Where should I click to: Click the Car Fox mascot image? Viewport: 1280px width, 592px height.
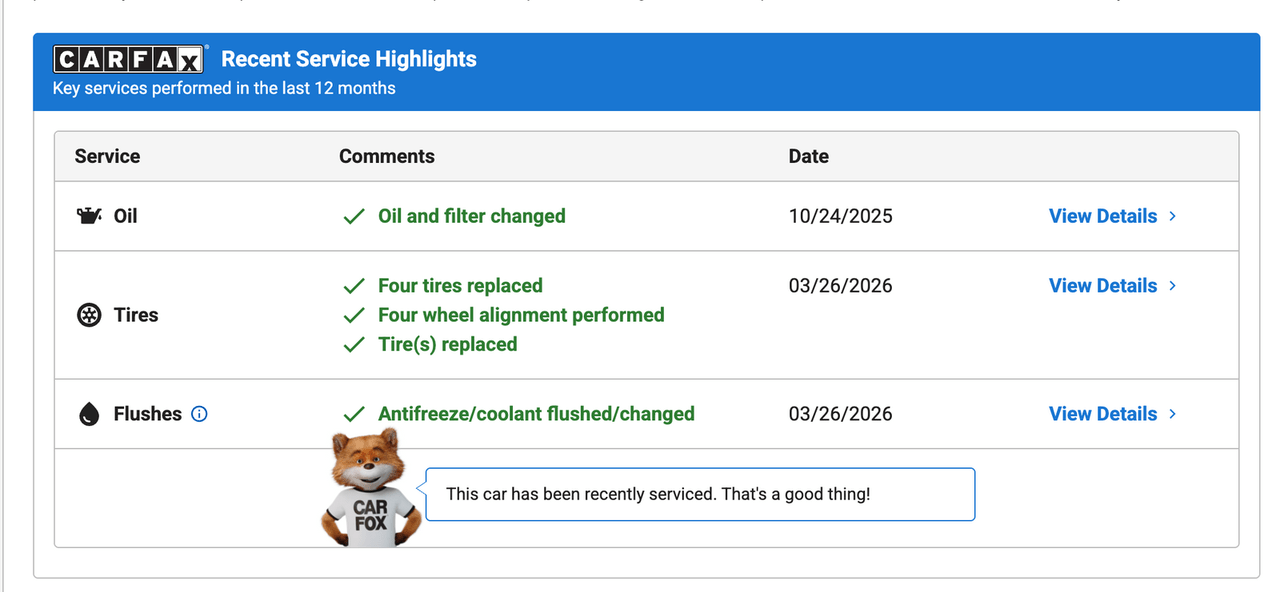pos(368,489)
